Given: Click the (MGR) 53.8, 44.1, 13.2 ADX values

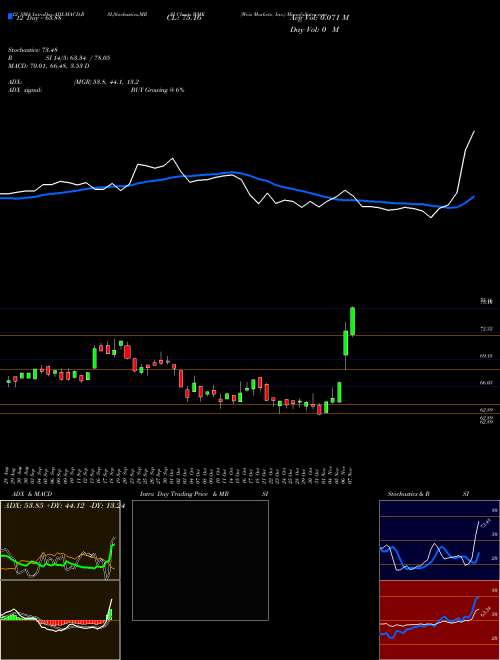Looking at the screenshot, I should [x=106, y=82].
